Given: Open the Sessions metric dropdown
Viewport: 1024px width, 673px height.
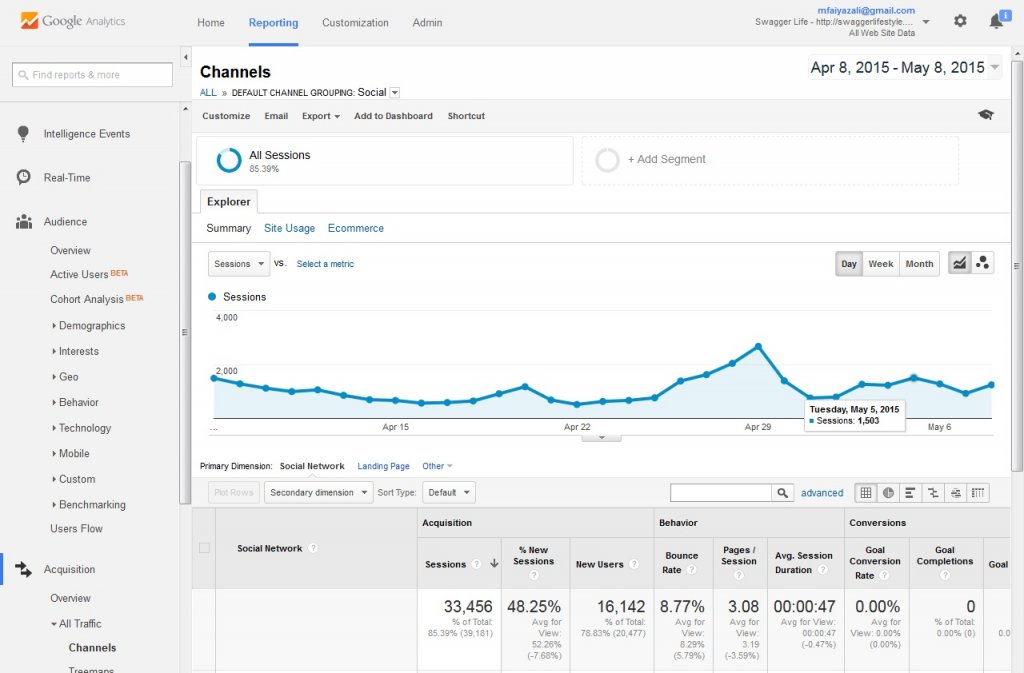Looking at the screenshot, I should (x=239, y=264).
